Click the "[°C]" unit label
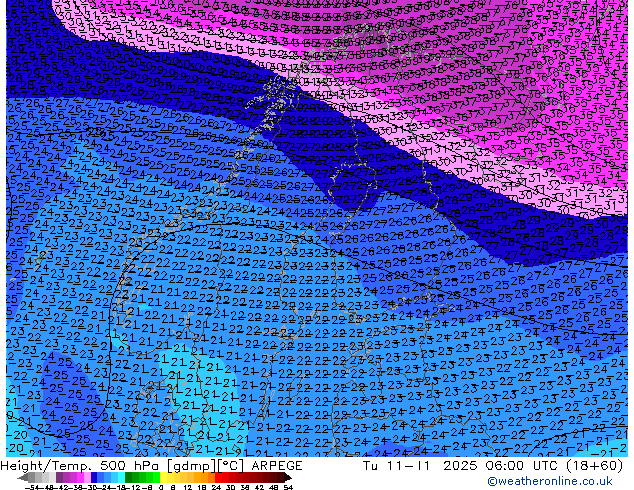The width and height of the screenshot is (634, 490). [x=231, y=466]
